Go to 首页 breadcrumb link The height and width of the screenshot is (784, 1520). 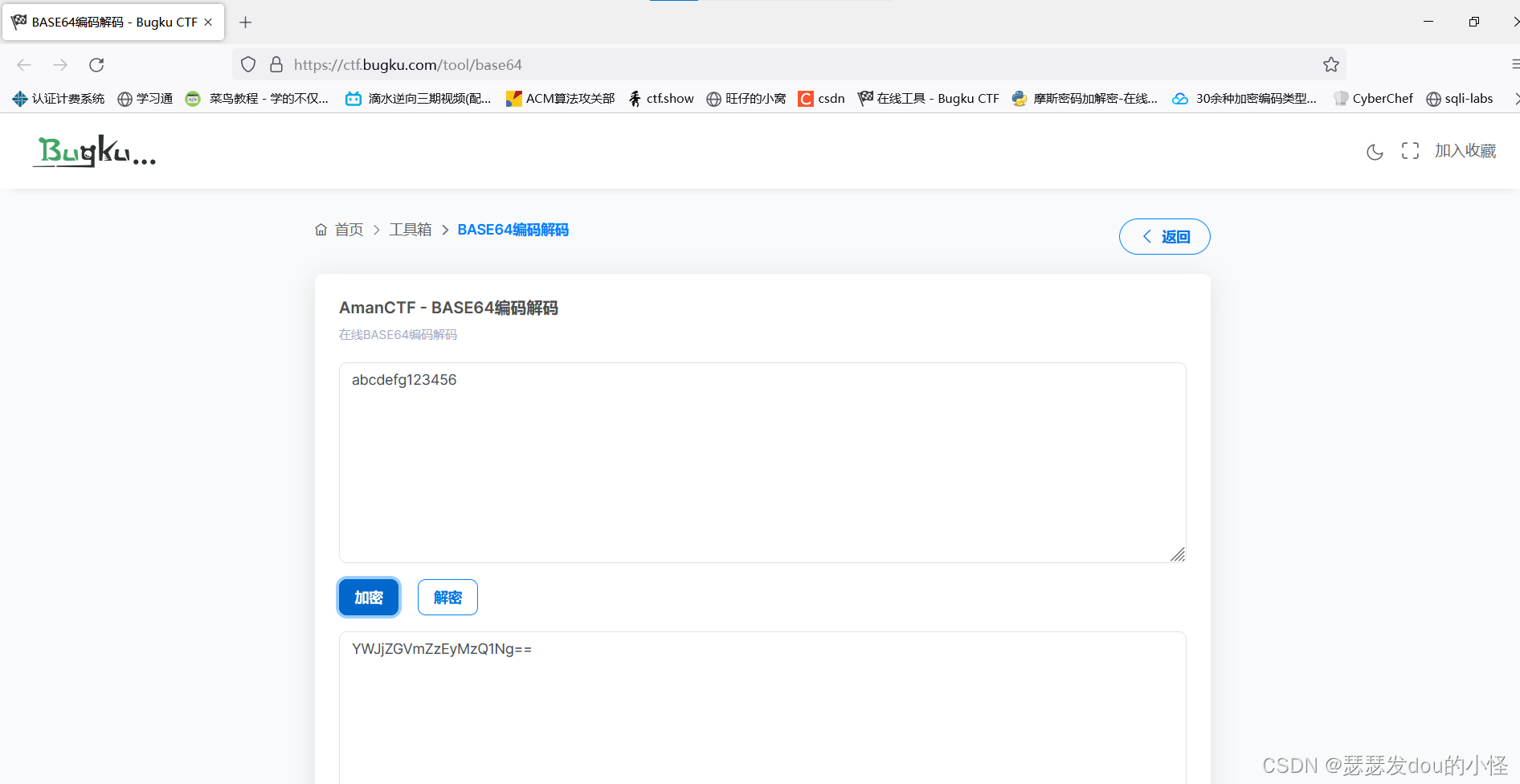click(349, 230)
